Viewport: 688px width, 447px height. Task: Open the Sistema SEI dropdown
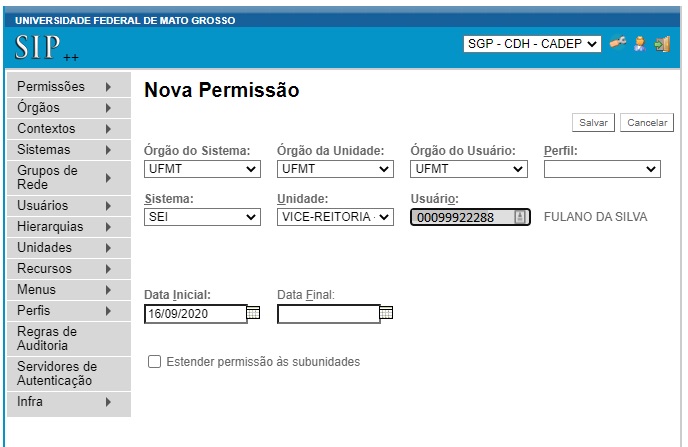pyautogui.click(x=202, y=217)
